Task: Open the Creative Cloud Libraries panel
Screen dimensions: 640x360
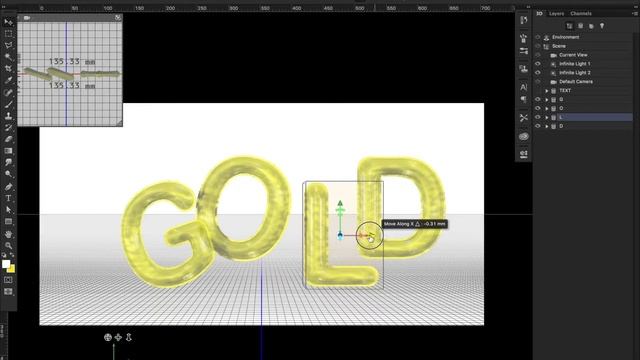Action: [x=524, y=136]
